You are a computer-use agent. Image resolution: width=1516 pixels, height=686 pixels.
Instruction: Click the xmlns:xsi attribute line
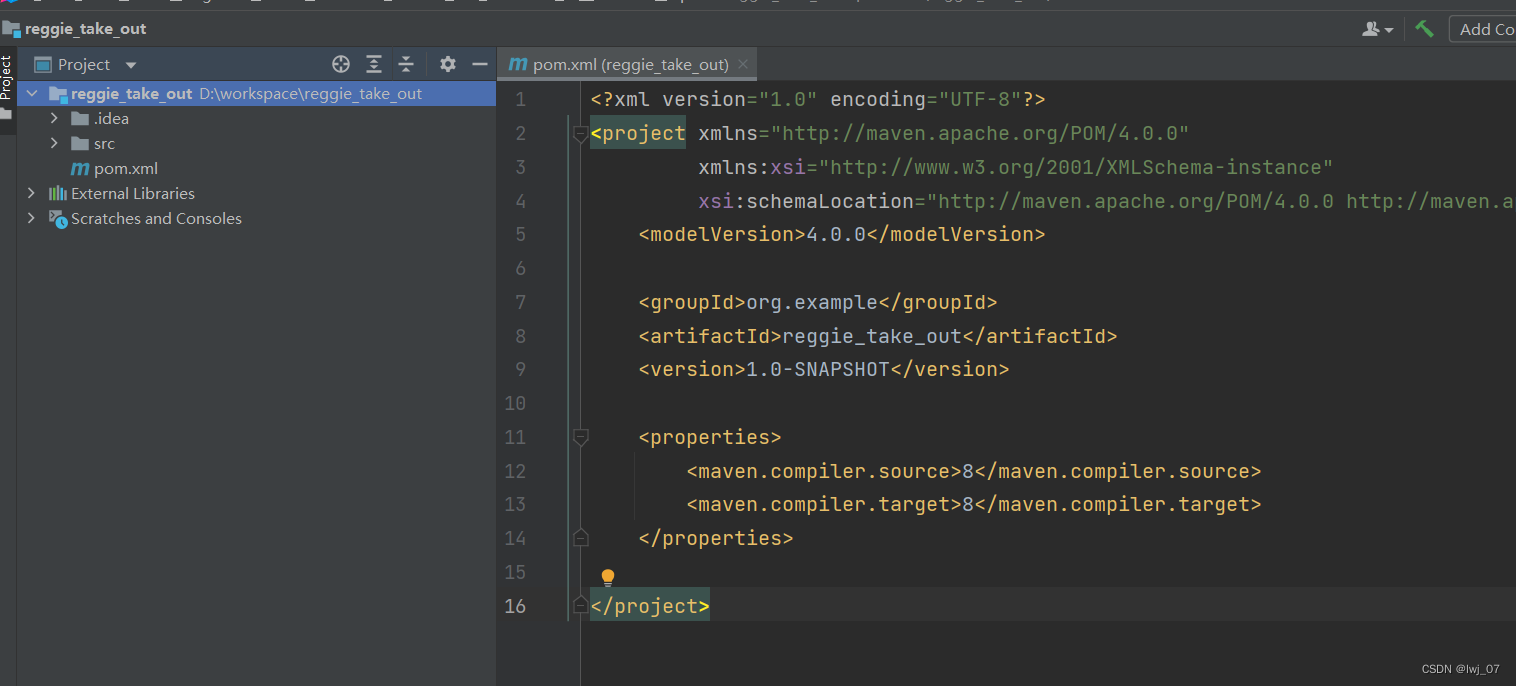point(1016,167)
